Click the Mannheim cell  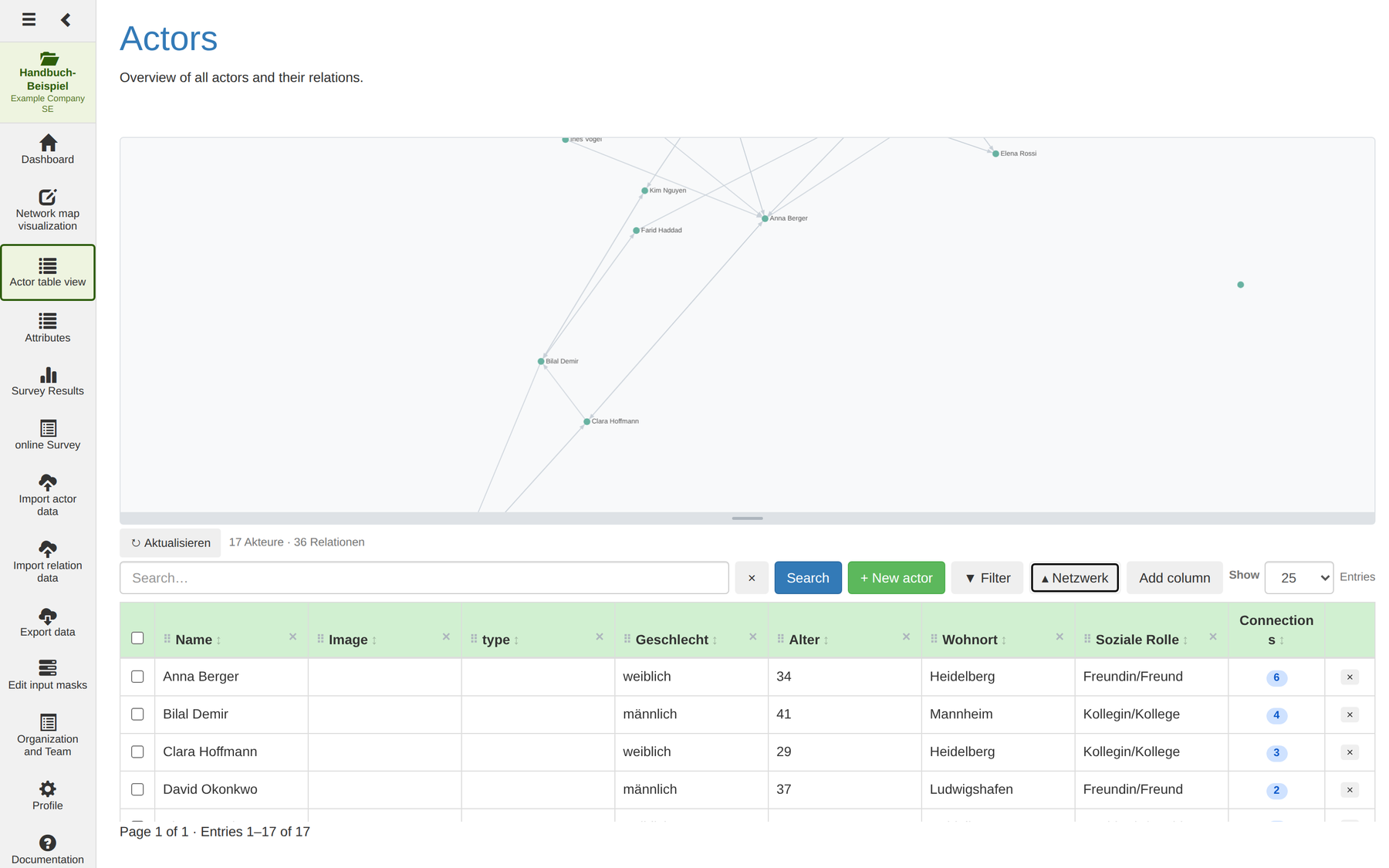click(998, 714)
